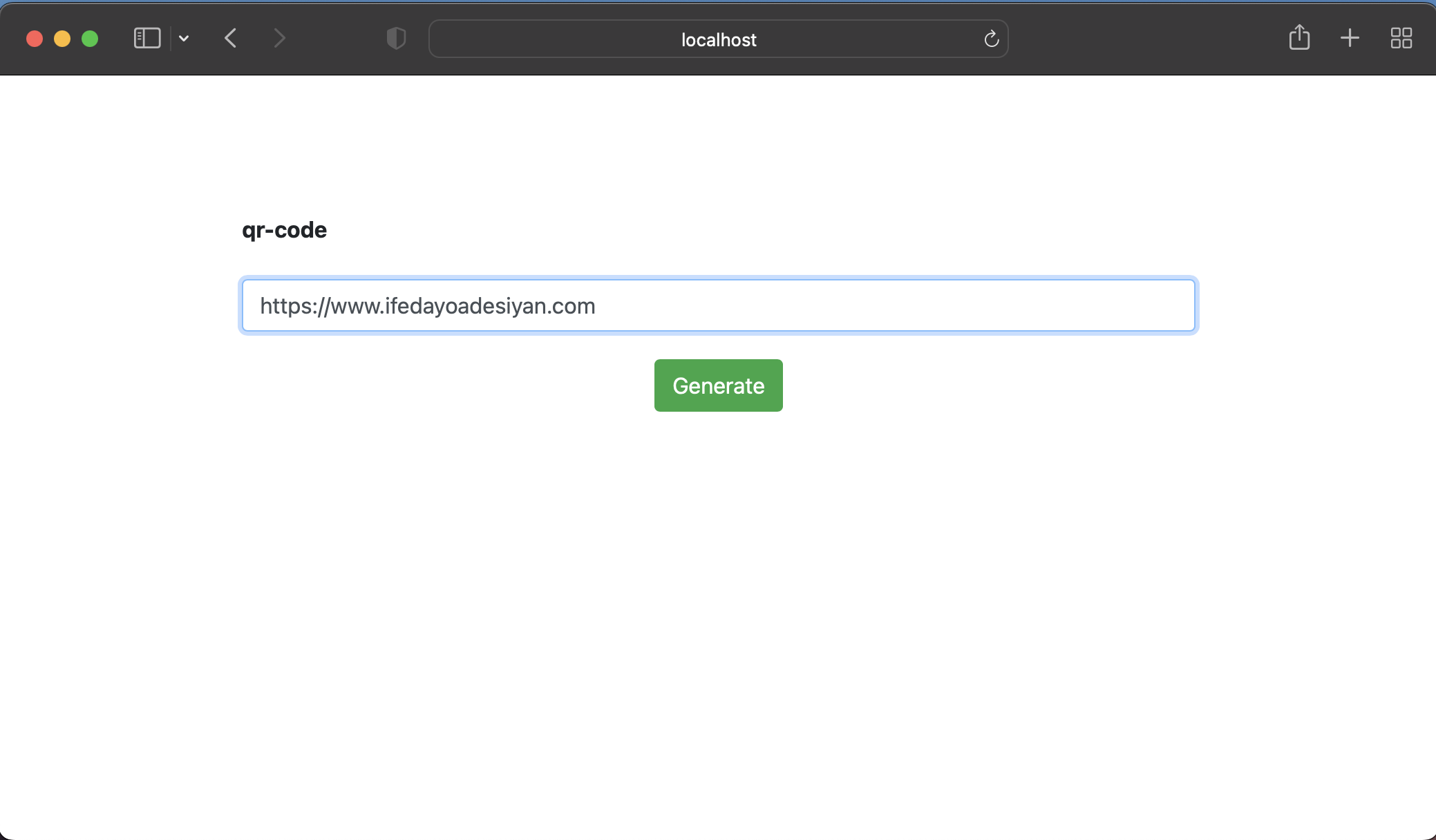The height and width of the screenshot is (840, 1436).
Task: Activate the share sheet icon
Action: [1300, 37]
